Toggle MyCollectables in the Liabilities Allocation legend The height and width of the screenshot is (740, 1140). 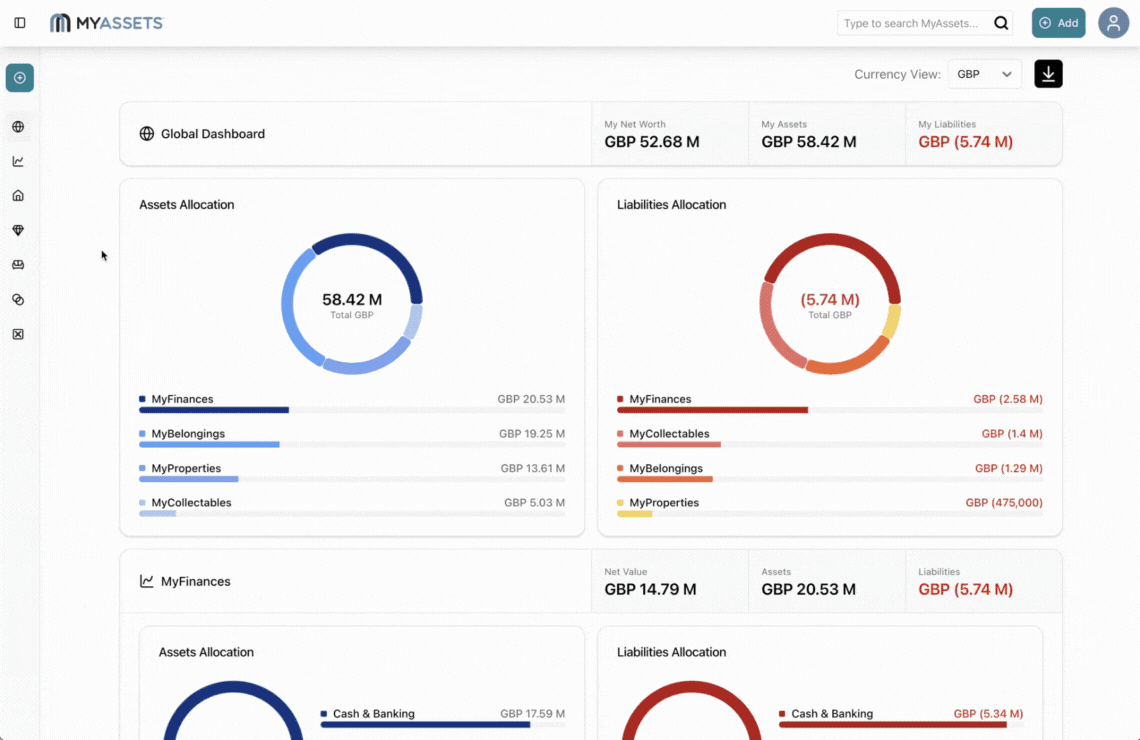(667, 433)
